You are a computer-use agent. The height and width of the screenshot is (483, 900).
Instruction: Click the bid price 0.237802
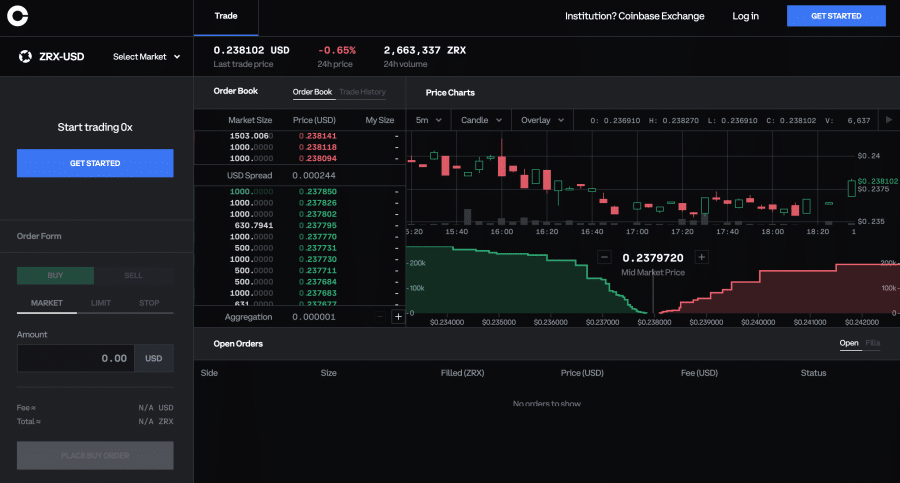click(x=317, y=214)
